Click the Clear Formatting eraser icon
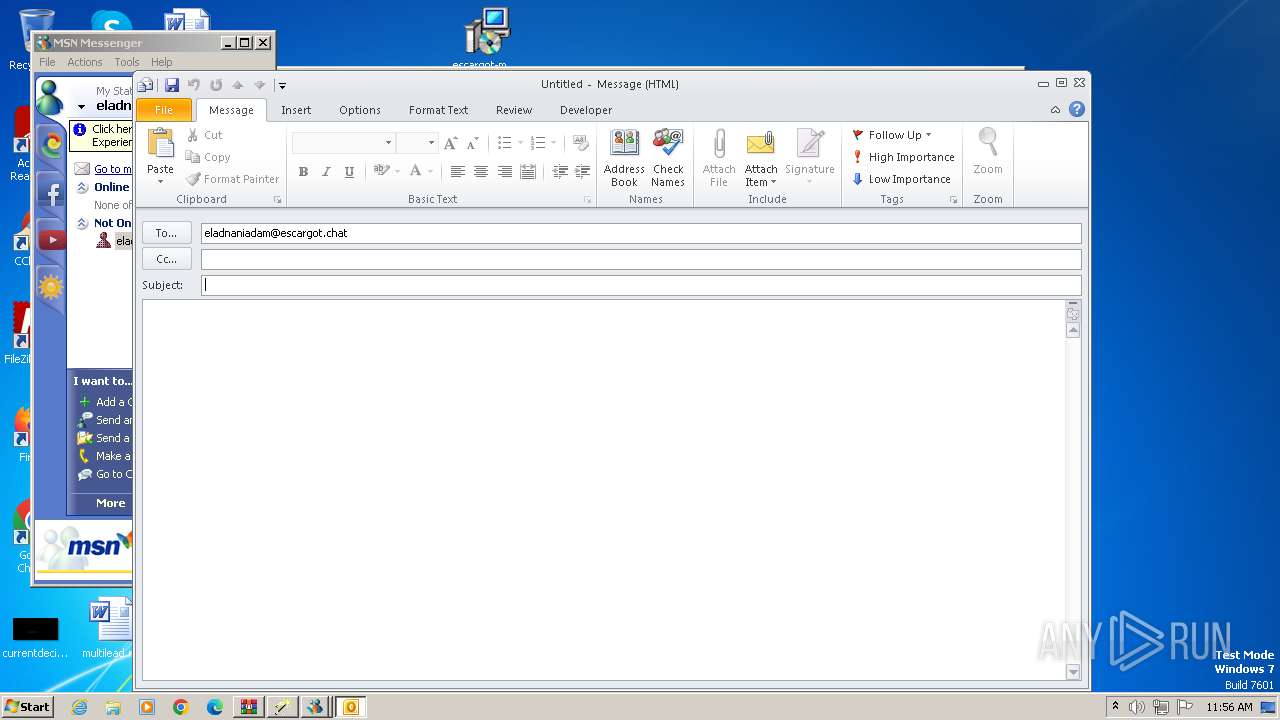 tap(580, 143)
